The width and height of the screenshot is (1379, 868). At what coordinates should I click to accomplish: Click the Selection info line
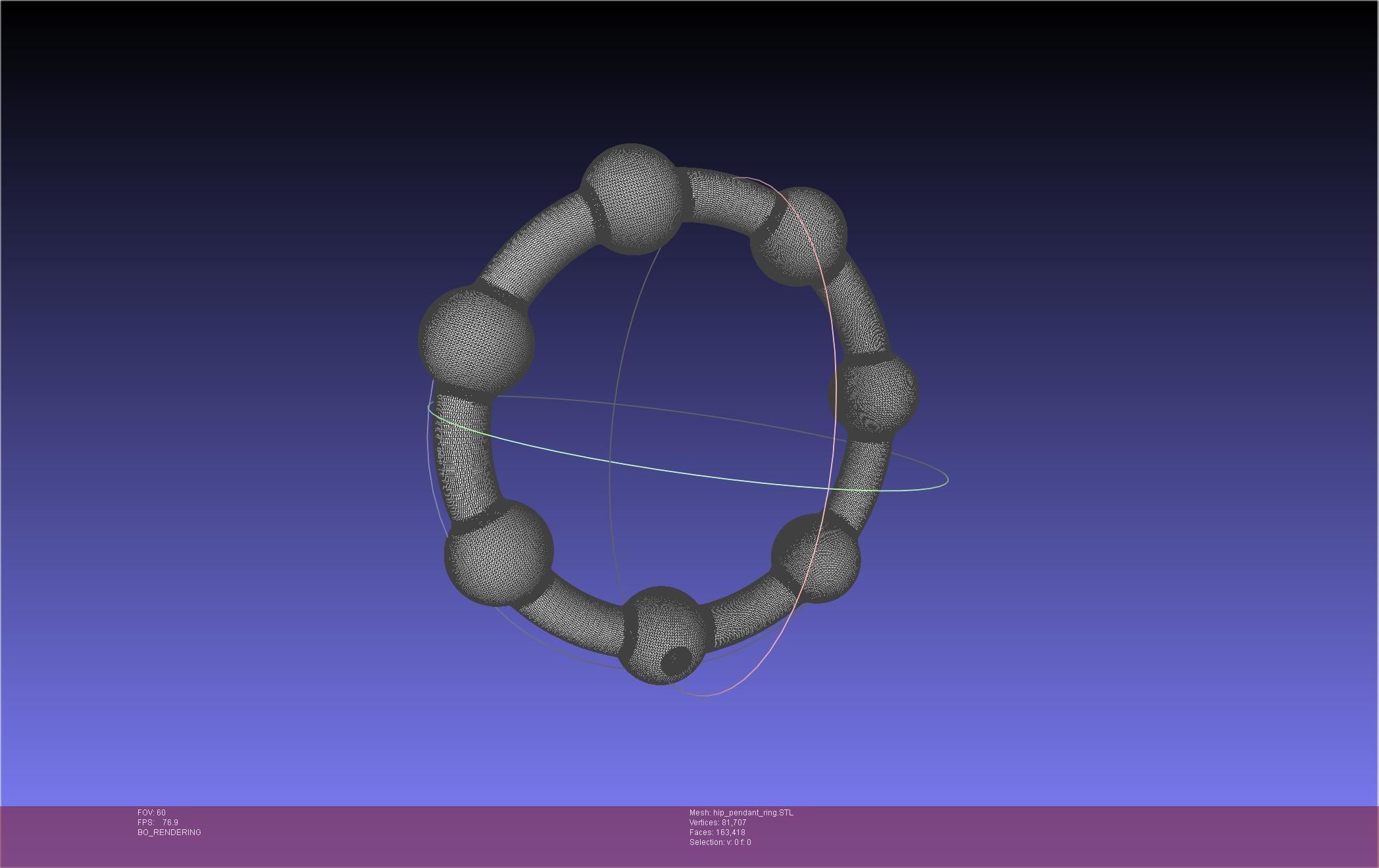(x=720, y=842)
